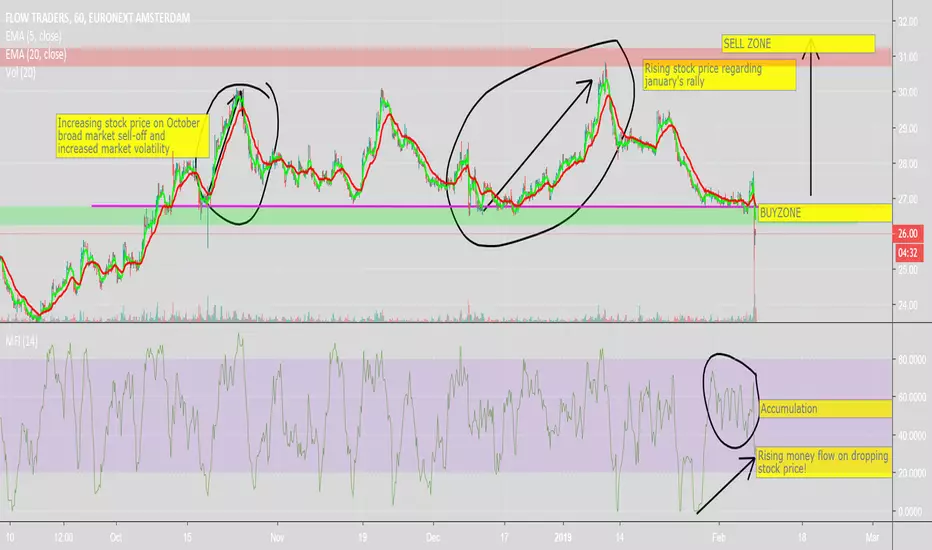This screenshot has height=550, width=932.
Task: Click the 25.00 price axis label
Action: (908, 270)
